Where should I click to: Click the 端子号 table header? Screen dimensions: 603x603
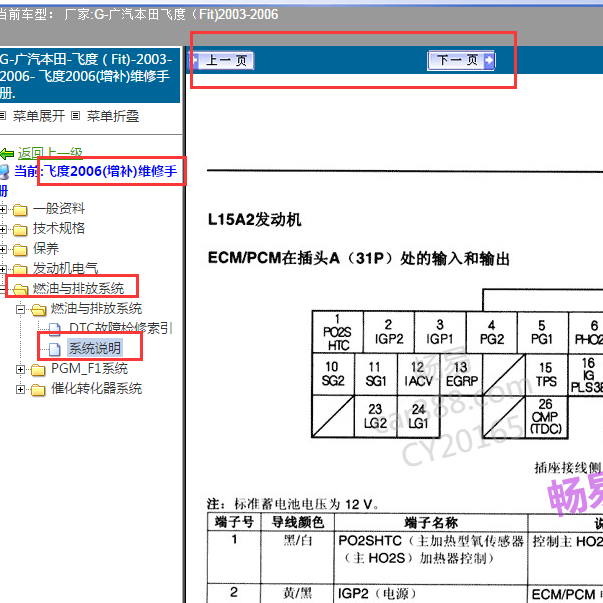[234, 522]
